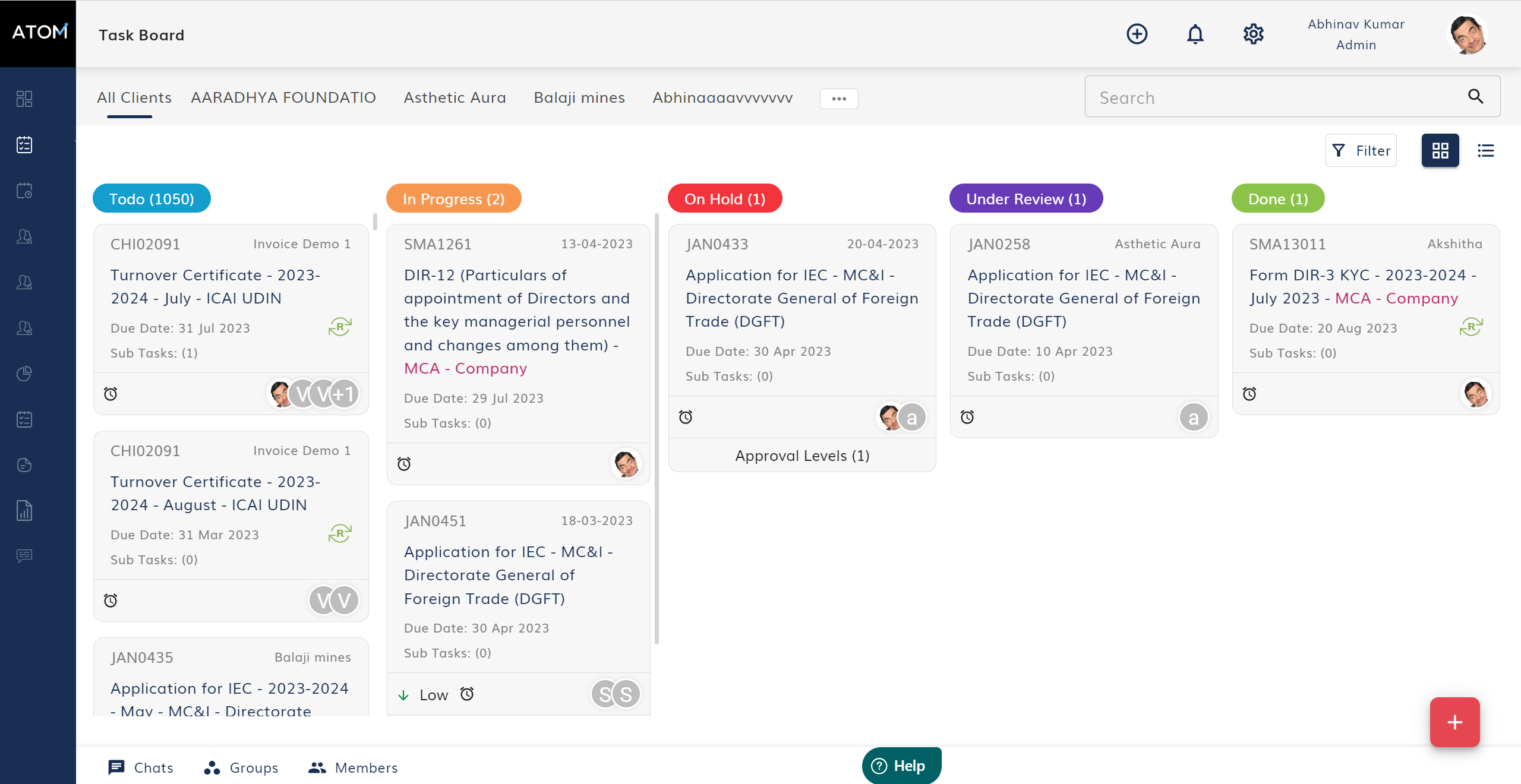The image size is (1521, 784).
Task: Open the settings gear in the top bar
Action: 1254,34
